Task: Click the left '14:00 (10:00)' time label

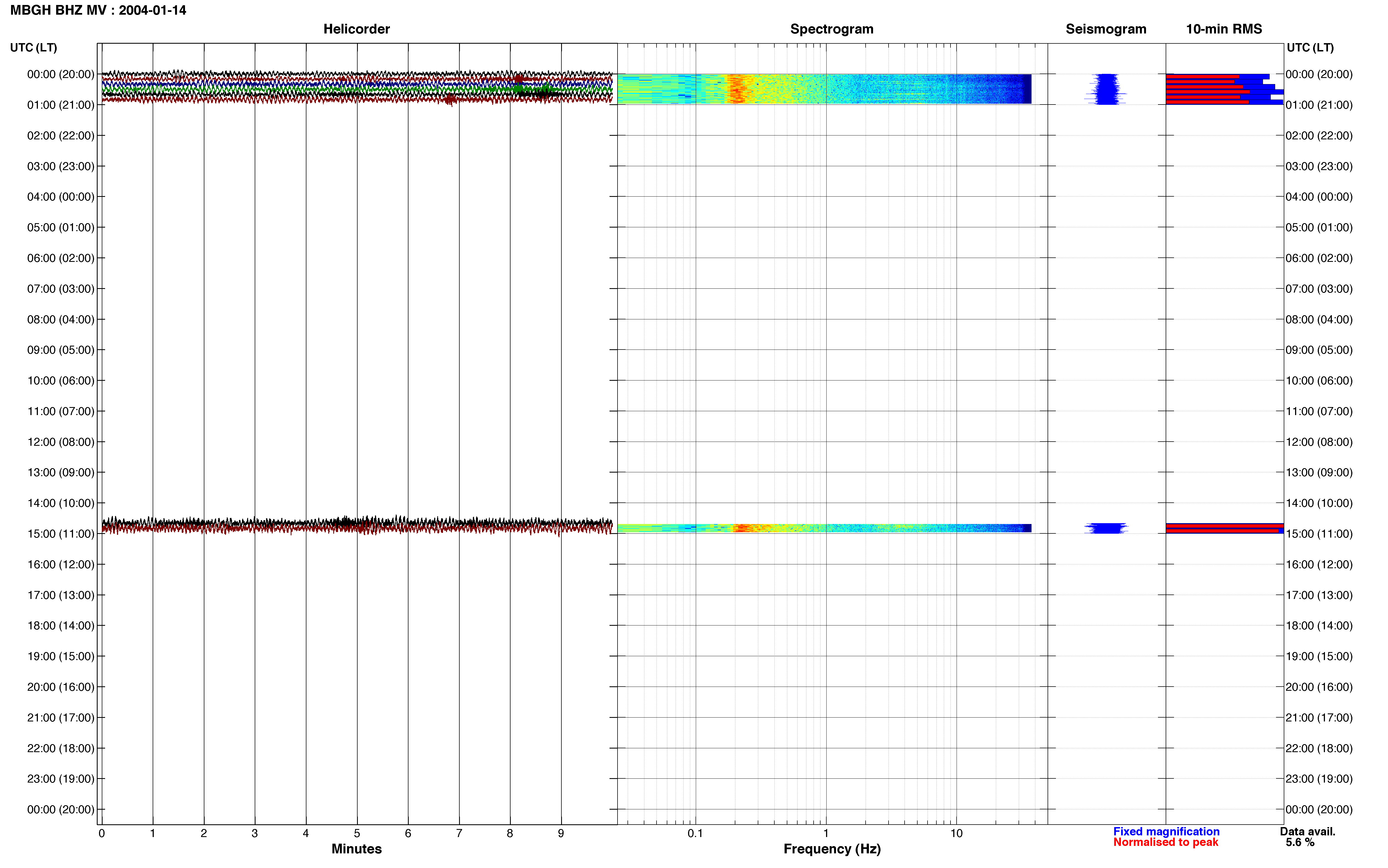Action: click(x=60, y=503)
